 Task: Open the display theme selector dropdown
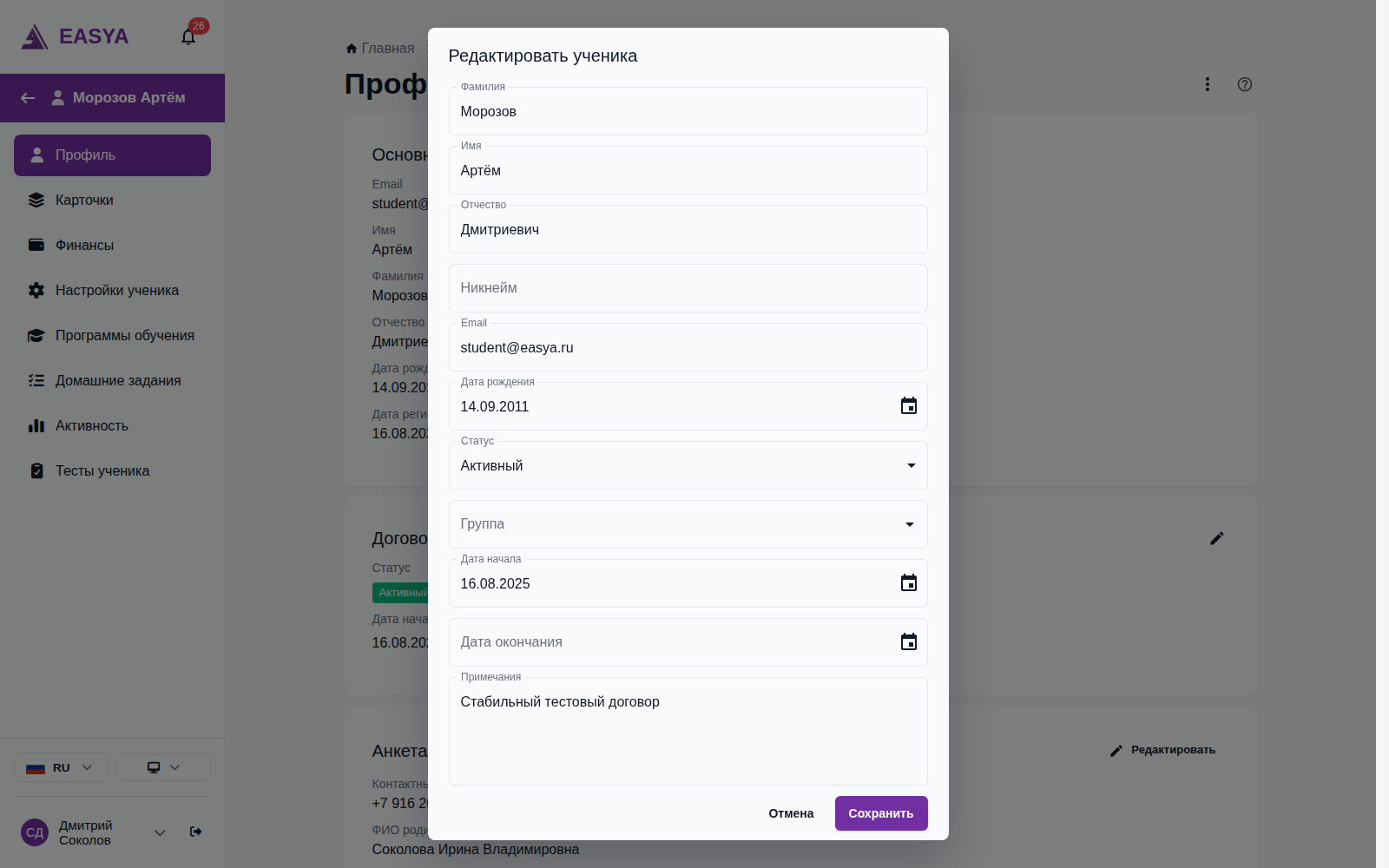[x=163, y=767]
